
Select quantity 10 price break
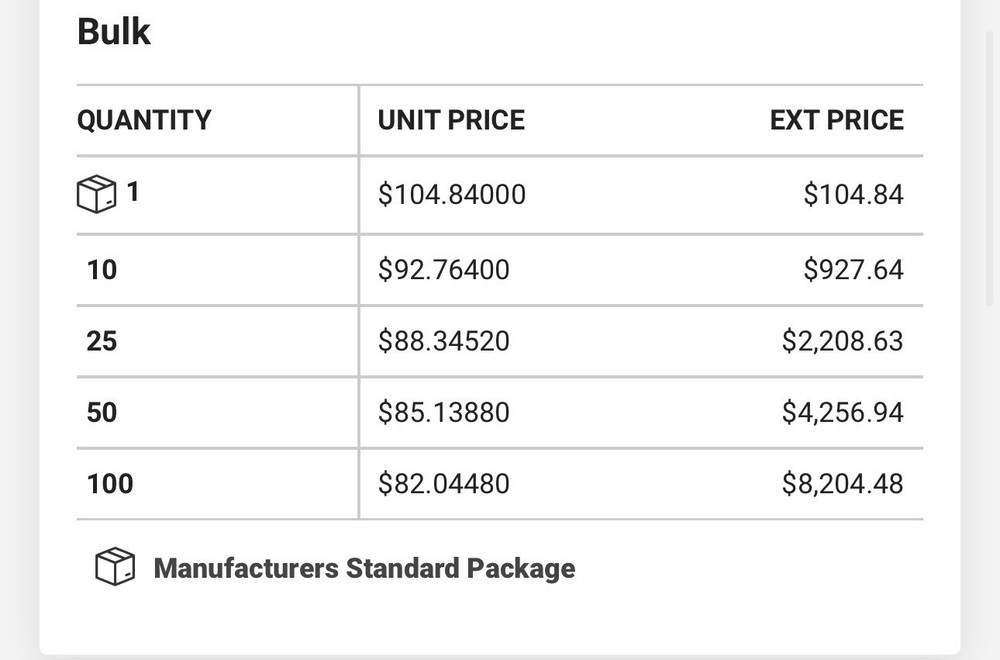pyautogui.click(x=102, y=269)
